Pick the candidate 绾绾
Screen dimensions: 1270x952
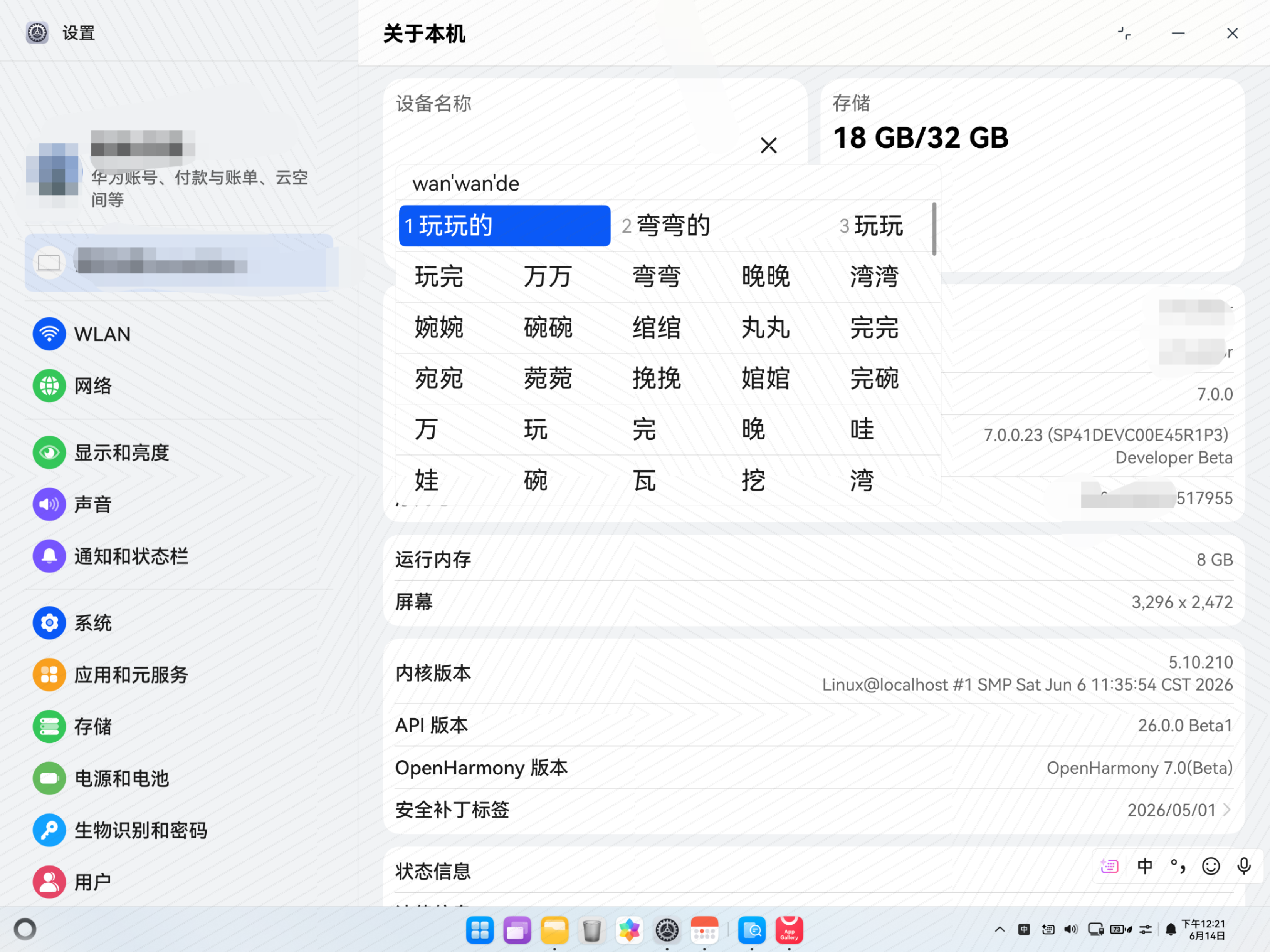[x=656, y=328]
